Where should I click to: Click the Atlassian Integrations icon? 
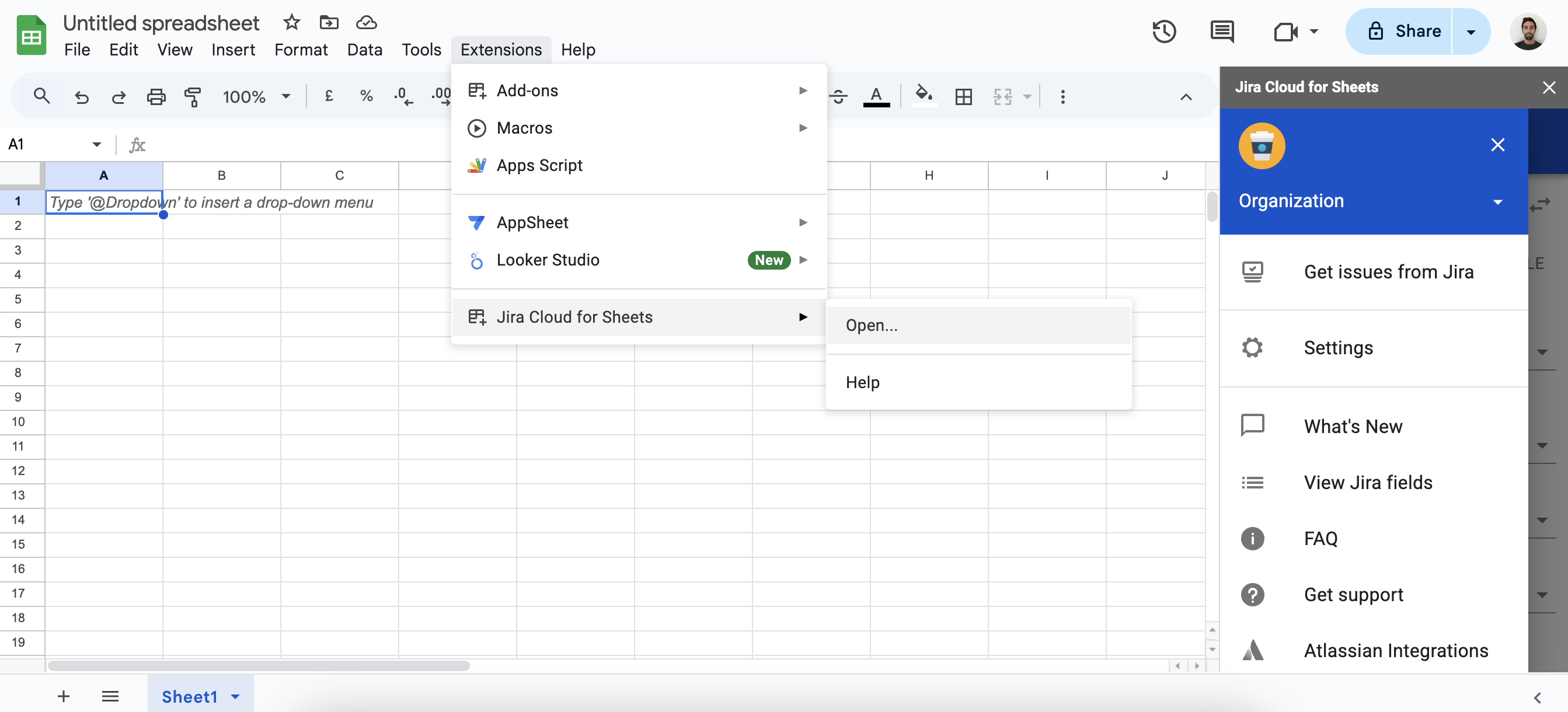(1252, 650)
